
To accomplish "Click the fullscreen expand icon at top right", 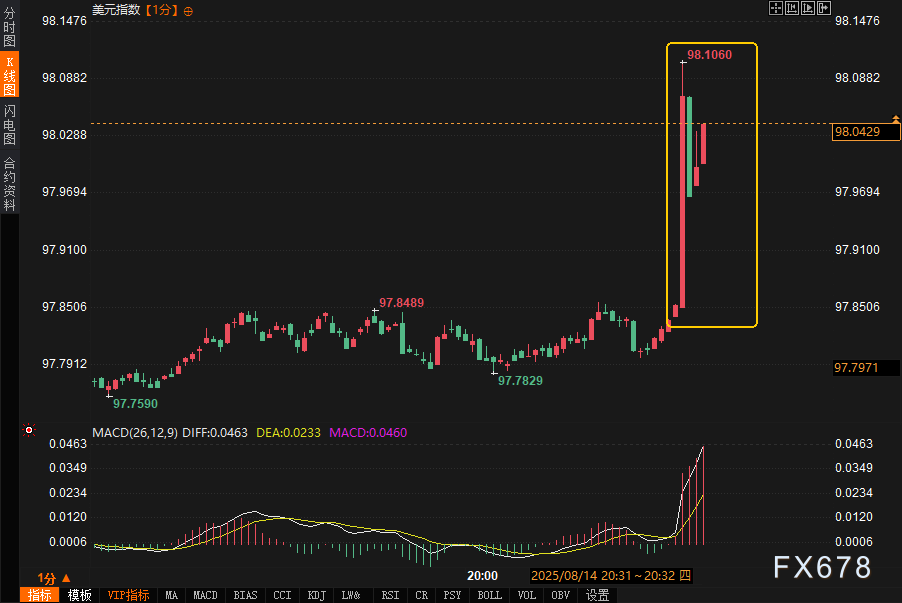I will tap(774, 9).
